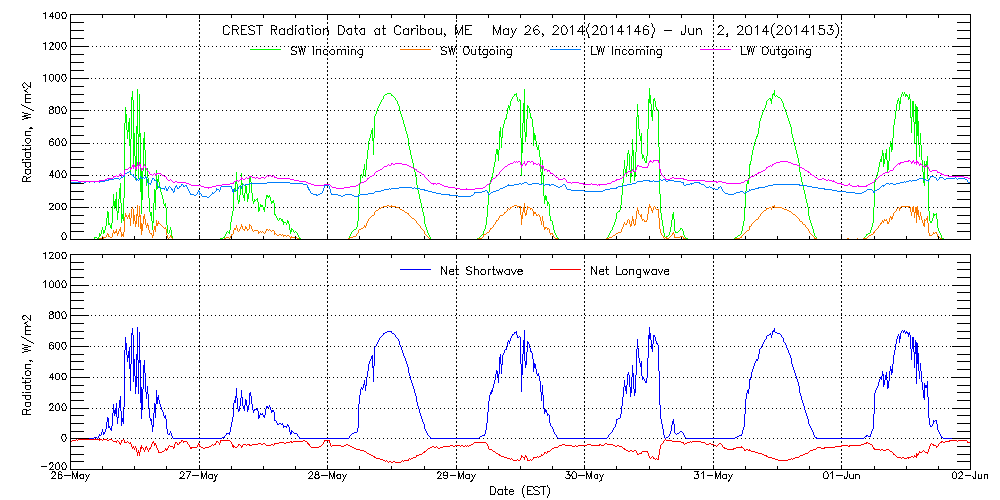Viewport: 1000px width, 500px height.
Task: Select the SW Outgoing legend label
Action: click(x=476, y=51)
